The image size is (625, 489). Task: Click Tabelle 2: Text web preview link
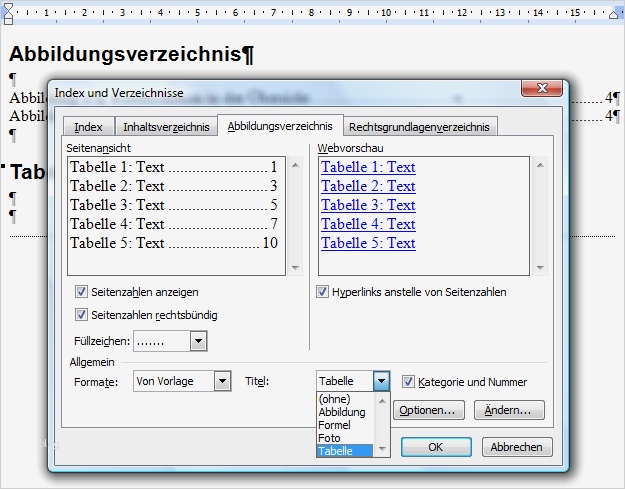[x=368, y=186]
